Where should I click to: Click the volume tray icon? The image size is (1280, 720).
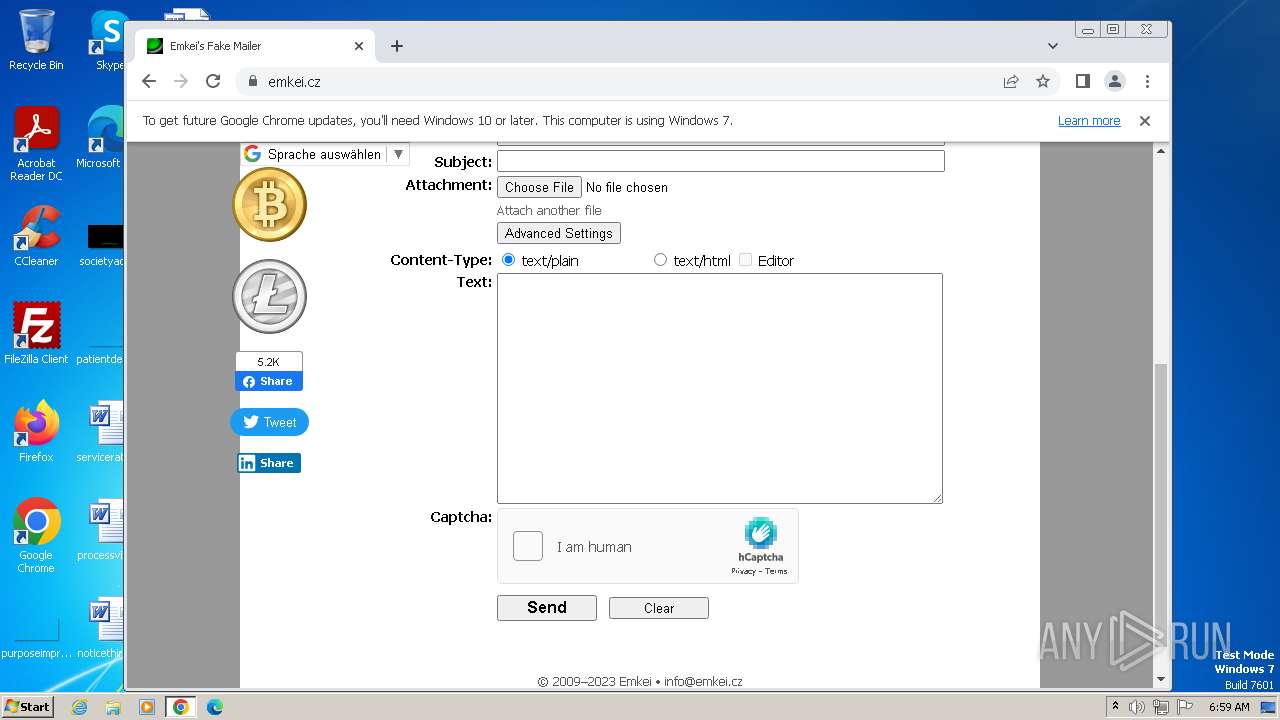point(1137,707)
